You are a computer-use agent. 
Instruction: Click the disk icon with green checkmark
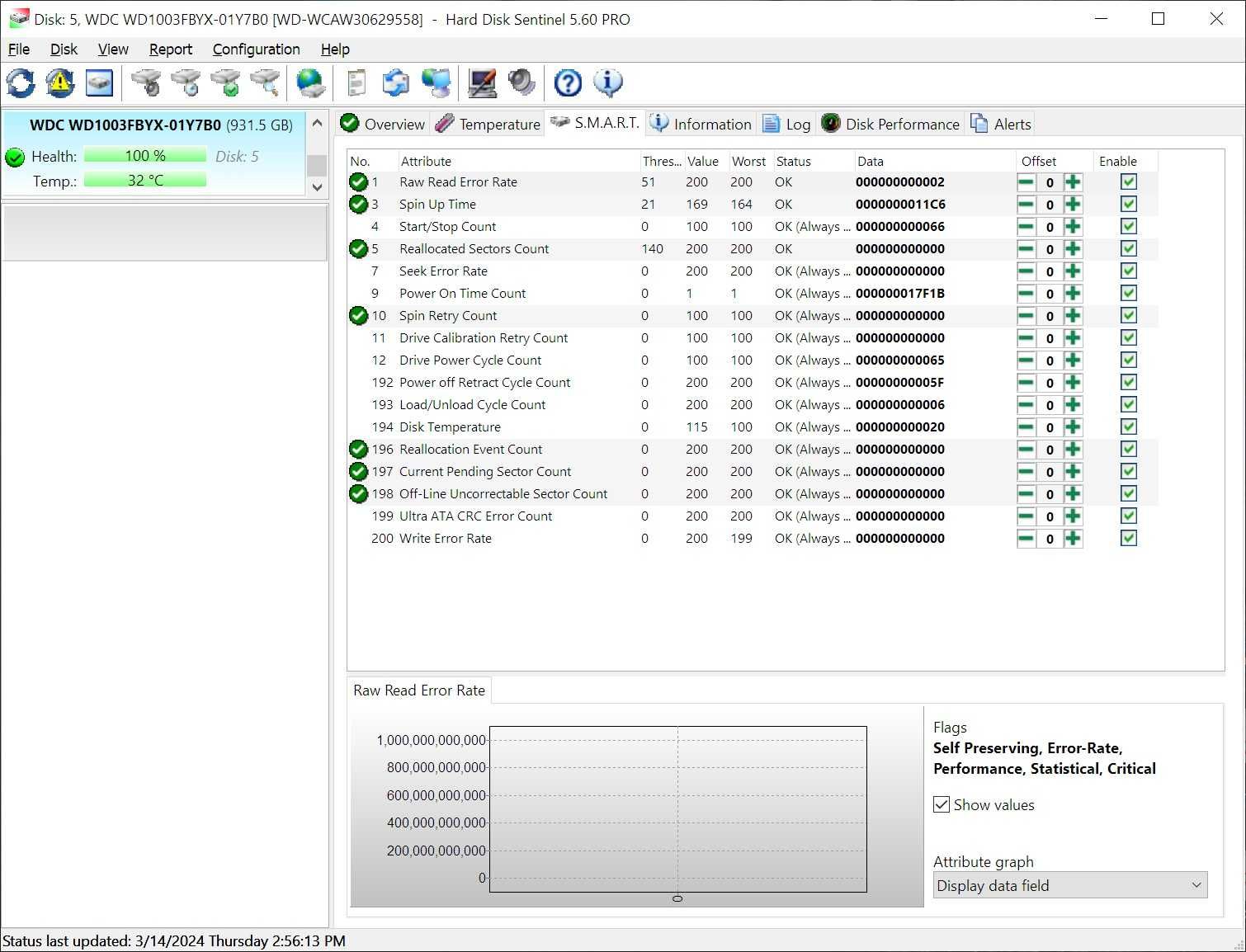click(x=226, y=82)
